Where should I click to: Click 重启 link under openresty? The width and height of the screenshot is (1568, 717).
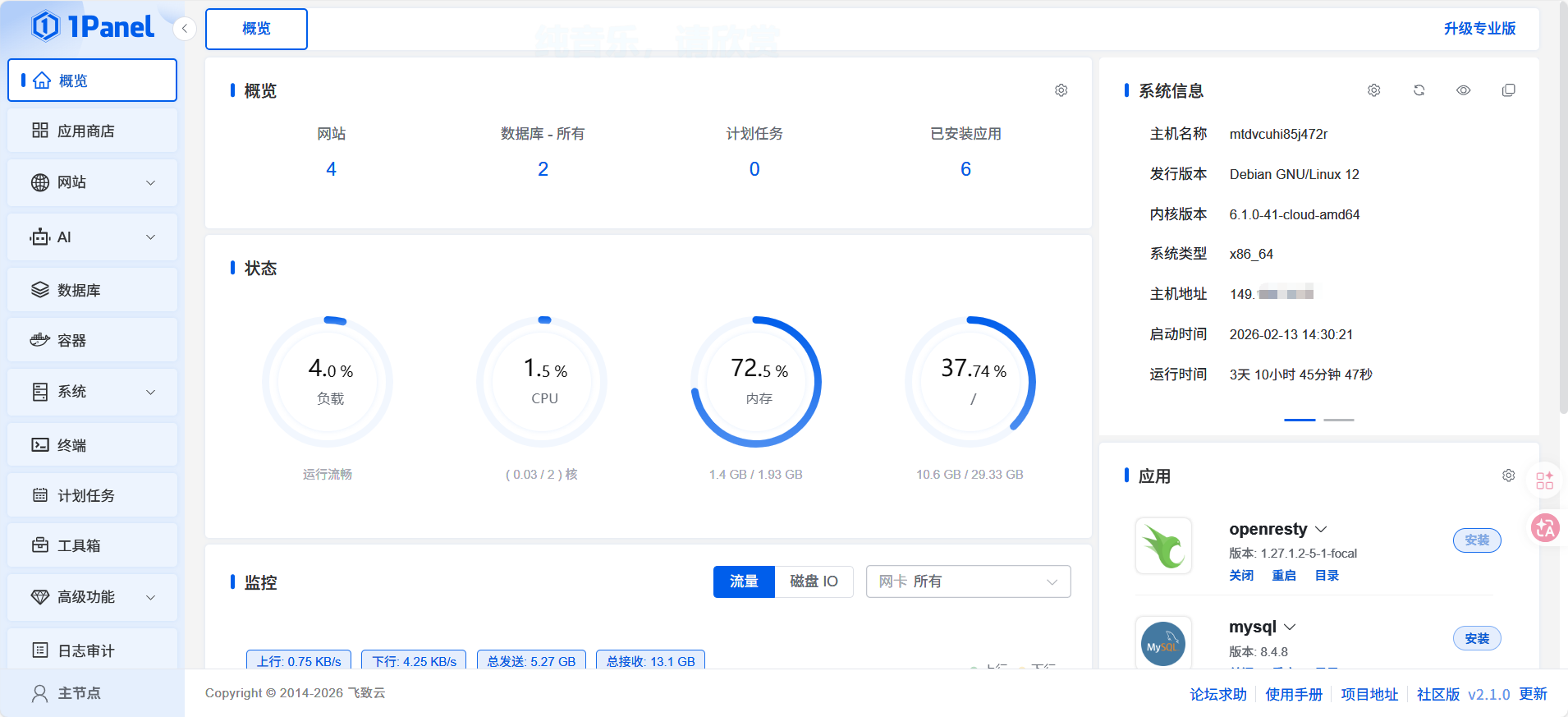(1284, 576)
